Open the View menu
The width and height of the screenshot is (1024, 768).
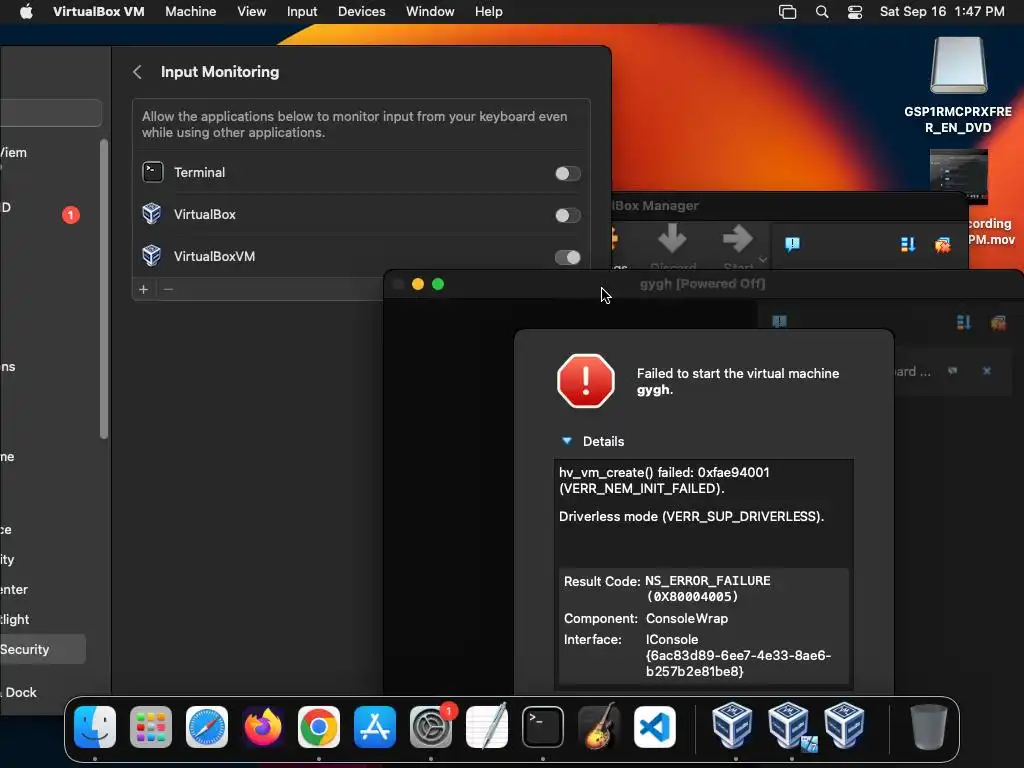click(x=251, y=12)
